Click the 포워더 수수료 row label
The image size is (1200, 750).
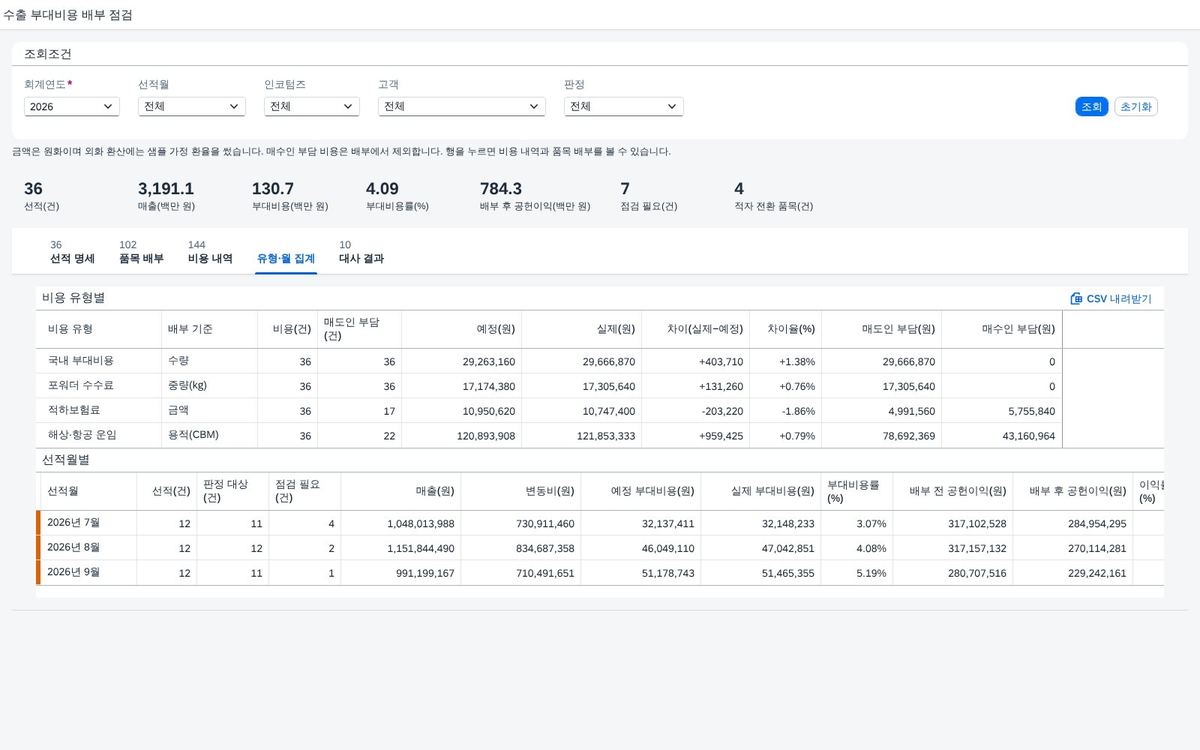pos(81,385)
